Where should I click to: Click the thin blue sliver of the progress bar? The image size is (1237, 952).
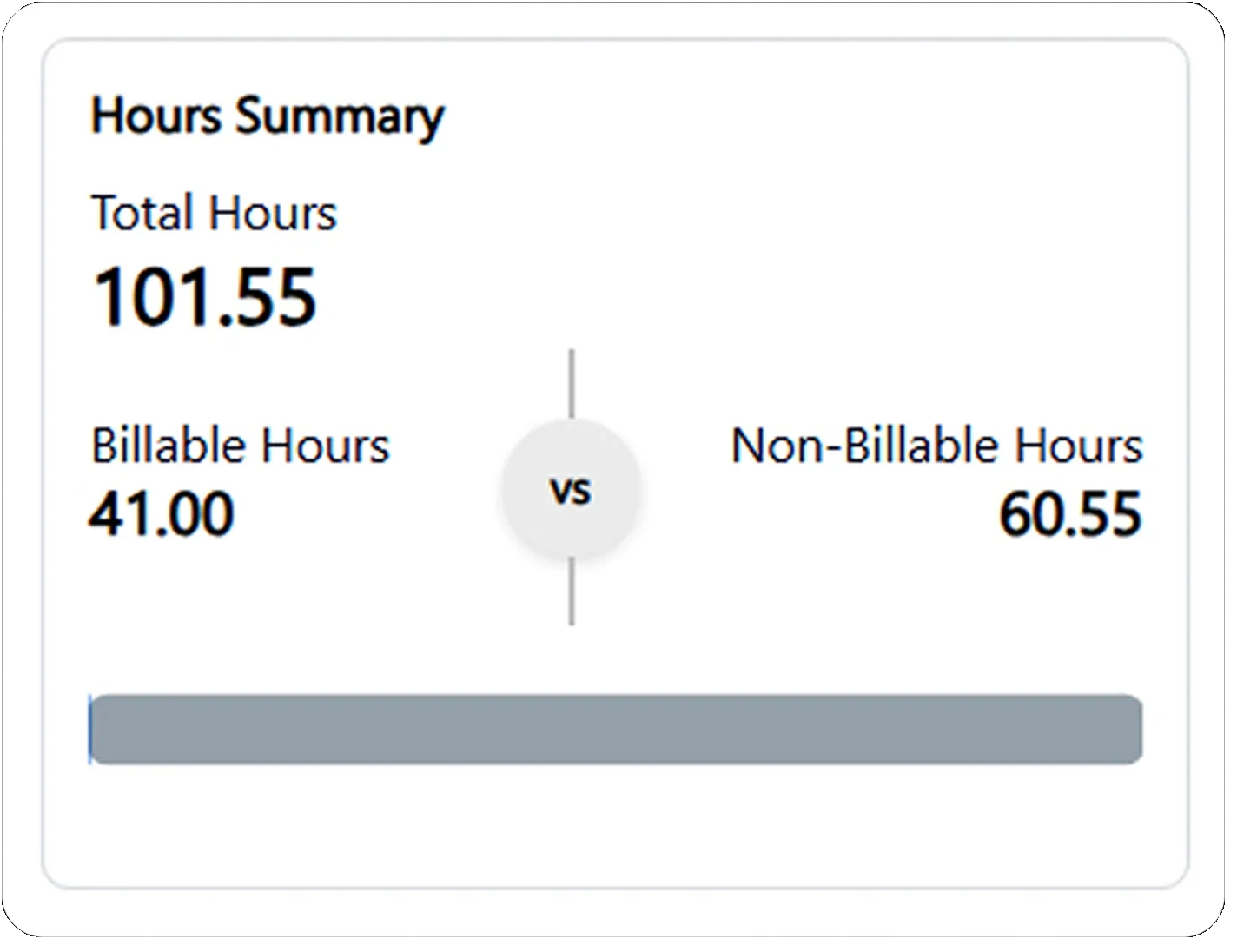[x=89, y=730]
